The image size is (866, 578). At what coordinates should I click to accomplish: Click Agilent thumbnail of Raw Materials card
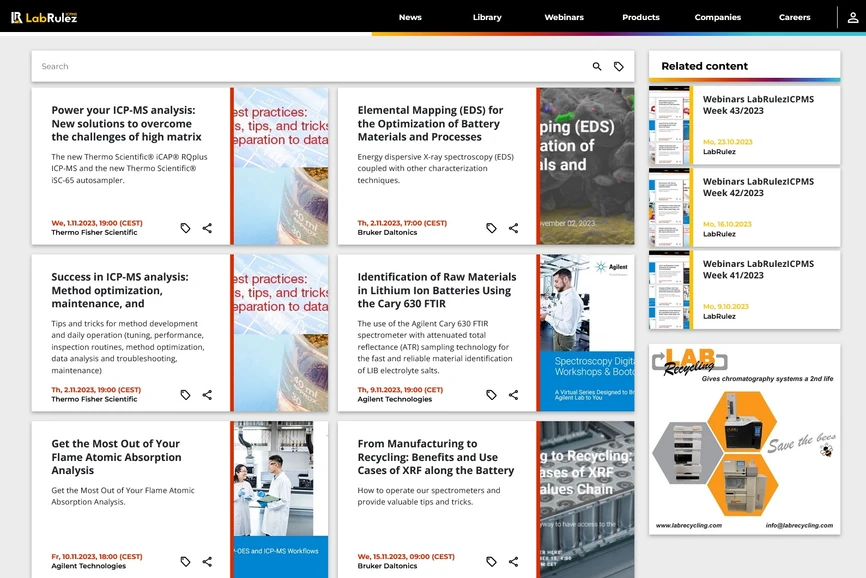click(587, 333)
